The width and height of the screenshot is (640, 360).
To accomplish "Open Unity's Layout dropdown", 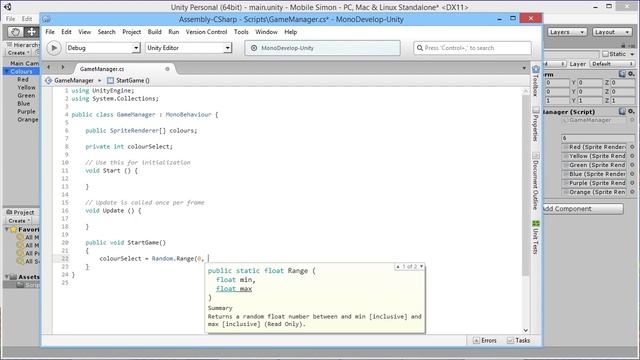I will click(x=612, y=32).
